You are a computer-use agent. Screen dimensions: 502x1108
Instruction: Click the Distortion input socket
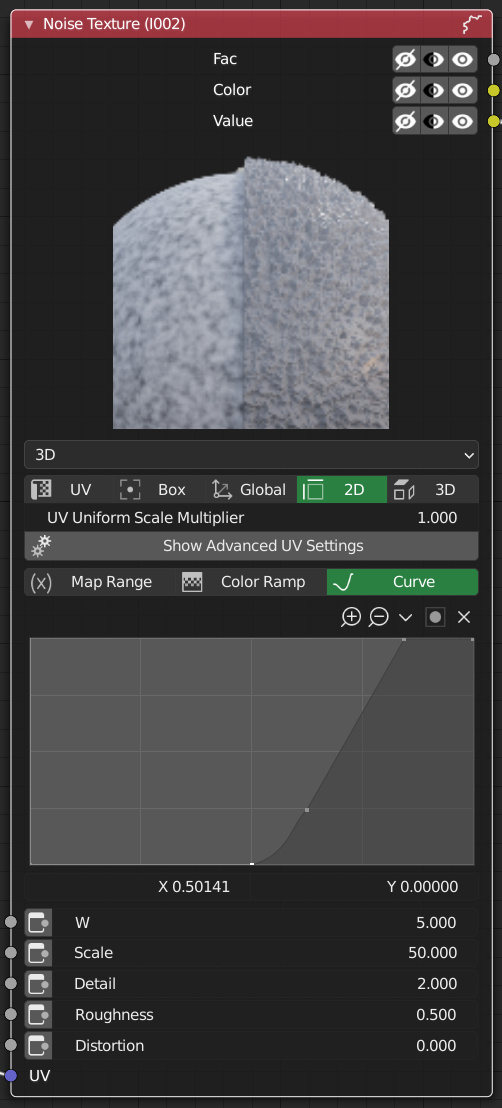(11, 1045)
